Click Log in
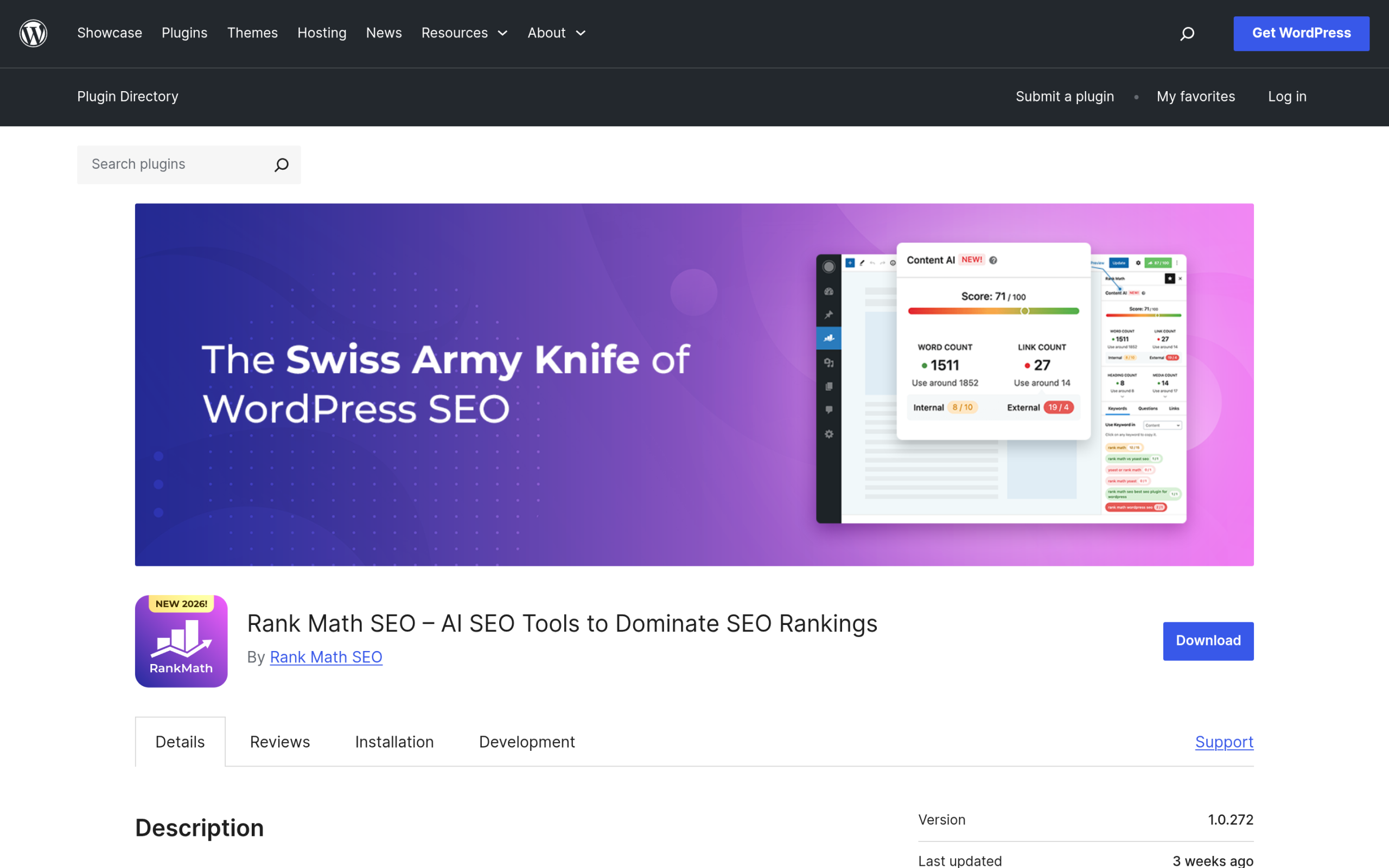This screenshot has height=868, width=1389. tap(1287, 97)
